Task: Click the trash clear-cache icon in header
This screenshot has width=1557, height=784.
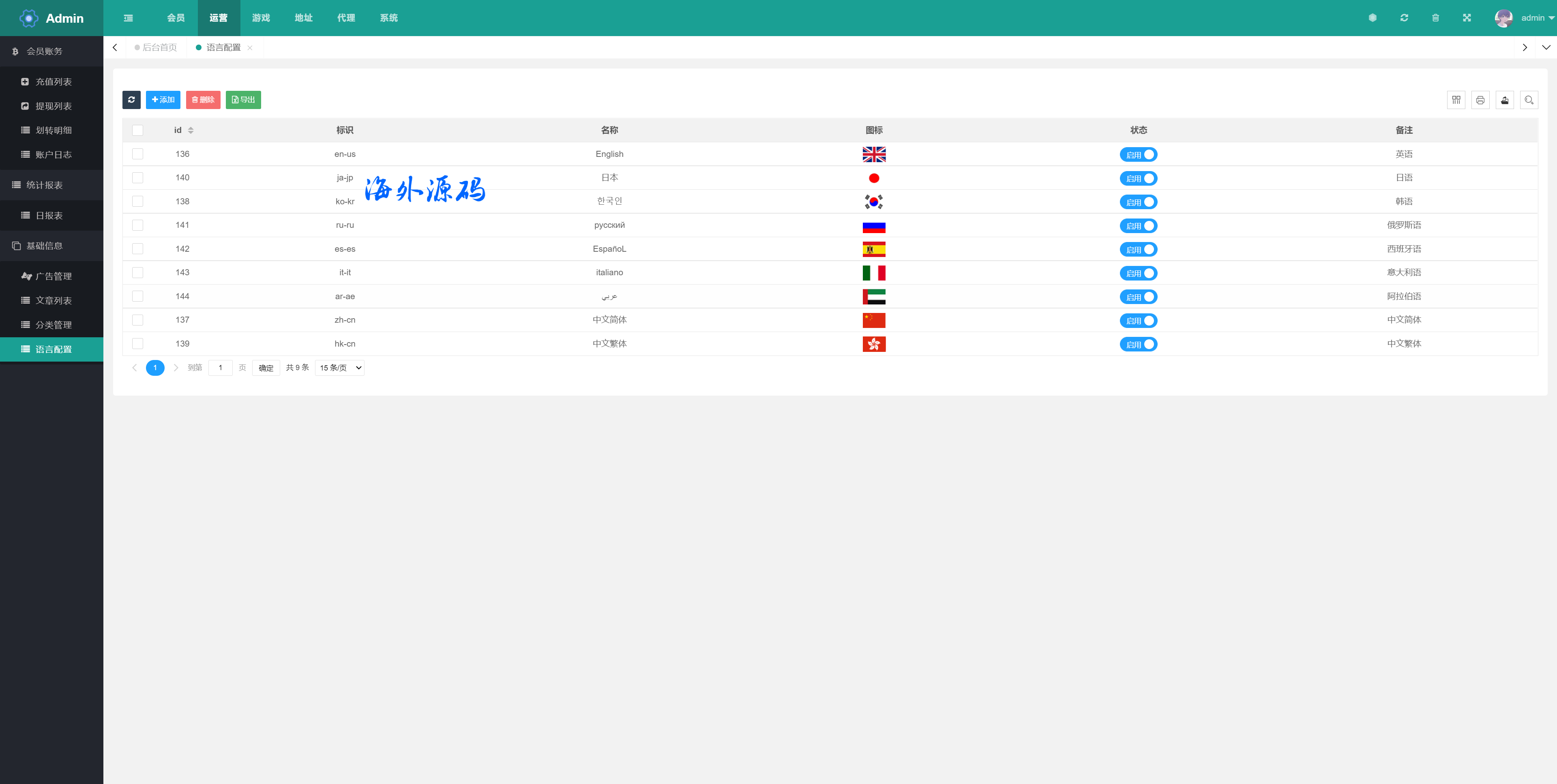Action: click(x=1435, y=18)
